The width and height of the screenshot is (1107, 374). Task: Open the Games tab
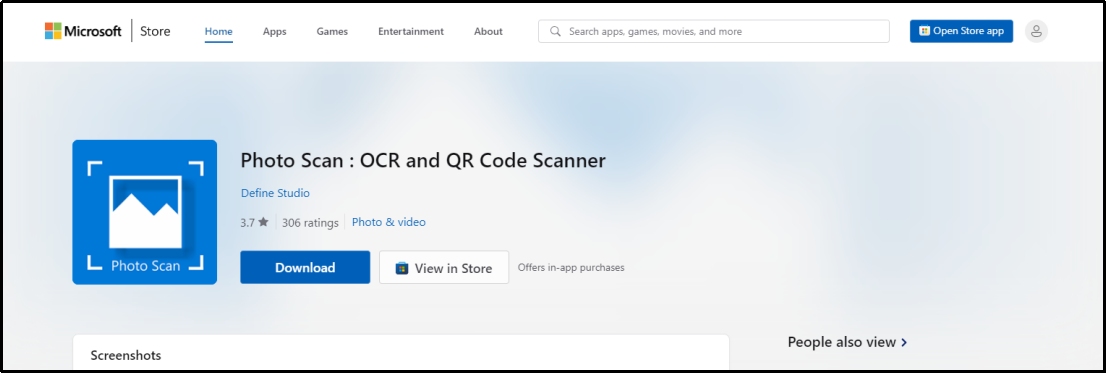pos(332,31)
